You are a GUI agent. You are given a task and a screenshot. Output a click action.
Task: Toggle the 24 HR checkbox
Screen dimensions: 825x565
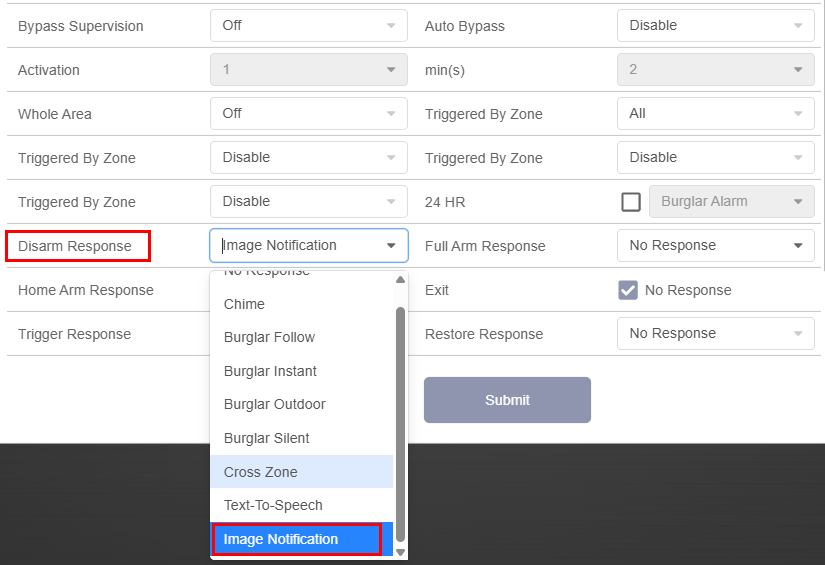[x=631, y=202]
